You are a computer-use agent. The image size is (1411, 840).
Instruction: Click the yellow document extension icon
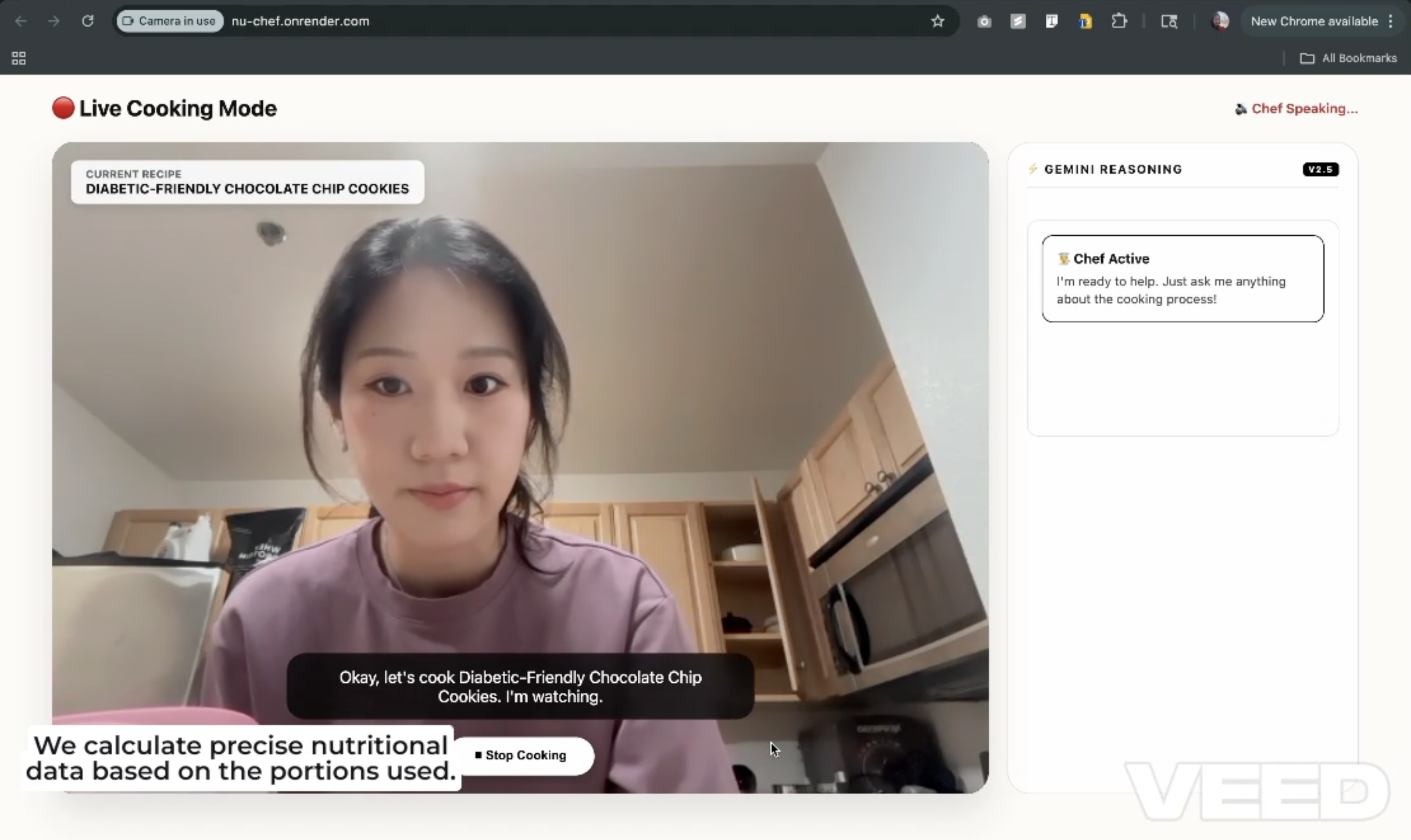point(1085,21)
